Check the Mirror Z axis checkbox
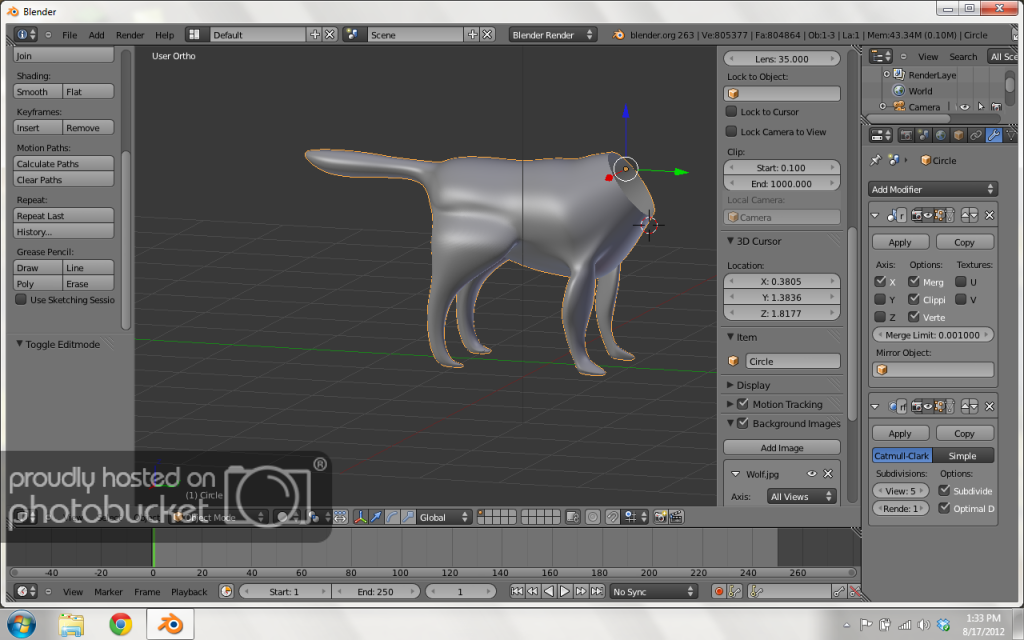This screenshot has height=640, width=1024. pyautogui.click(x=880, y=317)
